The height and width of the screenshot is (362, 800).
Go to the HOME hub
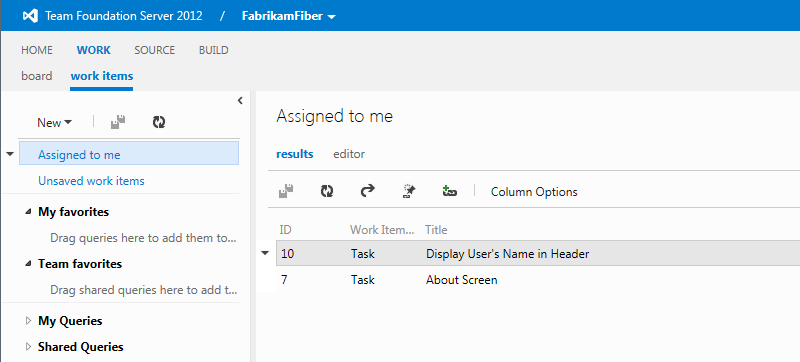[37, 50]
